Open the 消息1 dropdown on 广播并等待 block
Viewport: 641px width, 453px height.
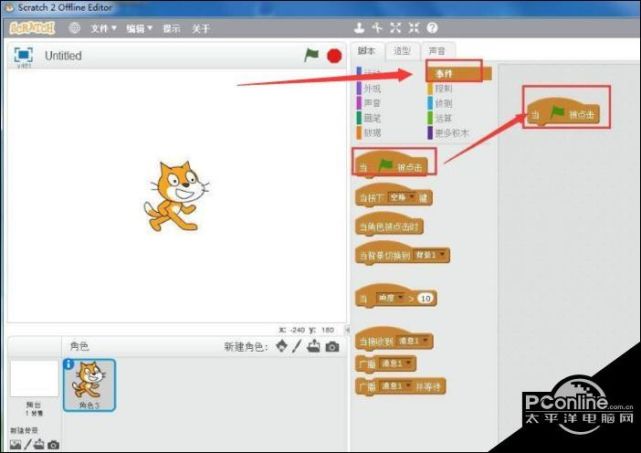pos(396,386)
